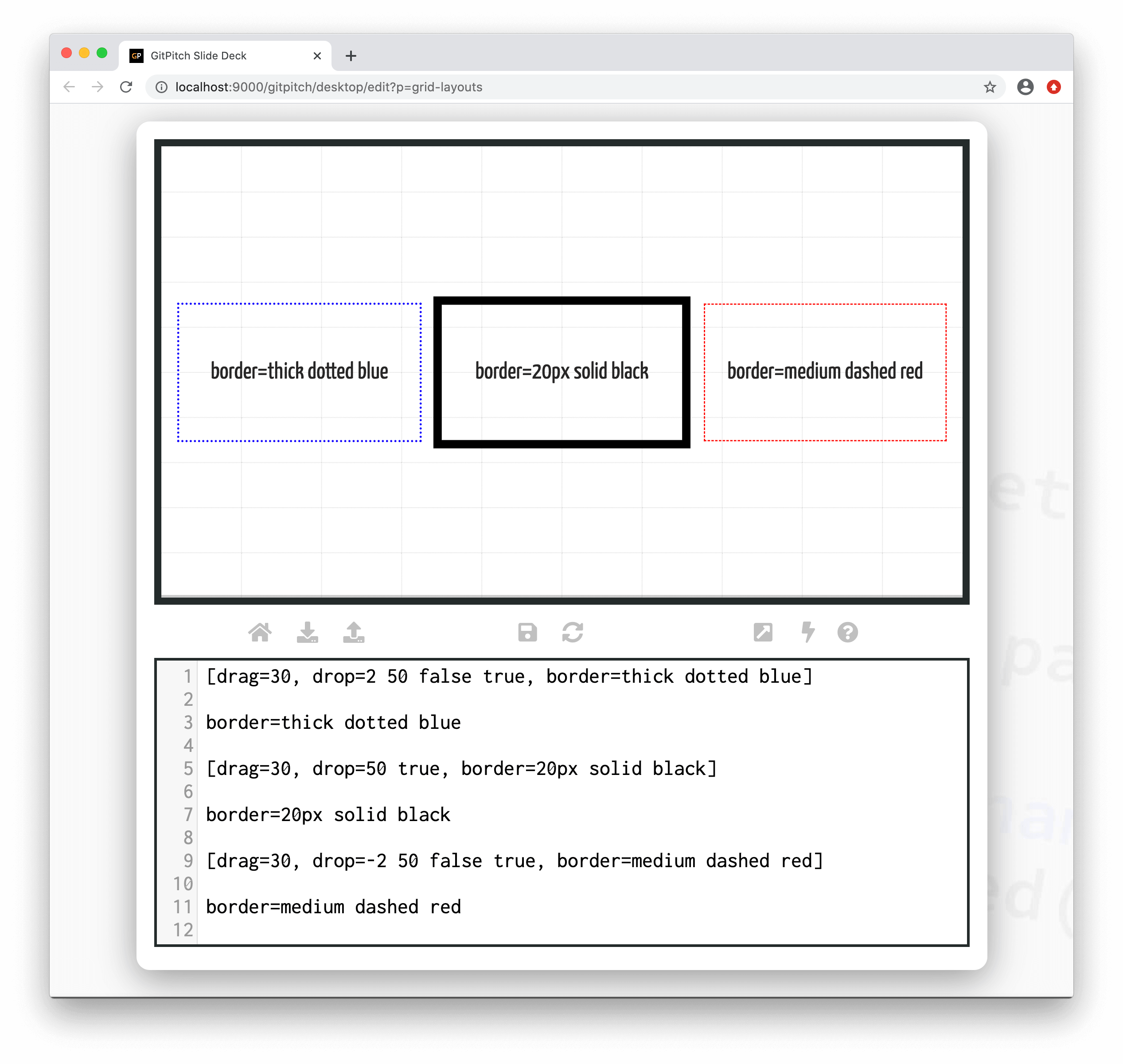Click editor line 3 'border=thick dotted blue'
The image size is (1123, 1064).
pyautogui.click(x=333, y=722)
